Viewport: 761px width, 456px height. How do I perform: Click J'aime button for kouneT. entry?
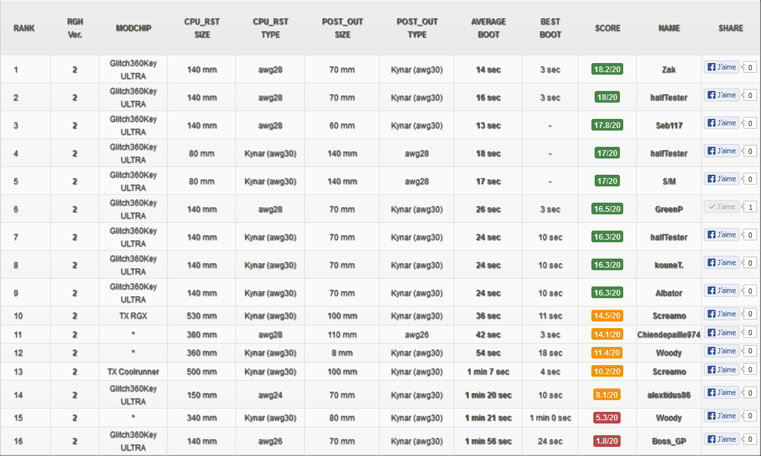point(722,262)
